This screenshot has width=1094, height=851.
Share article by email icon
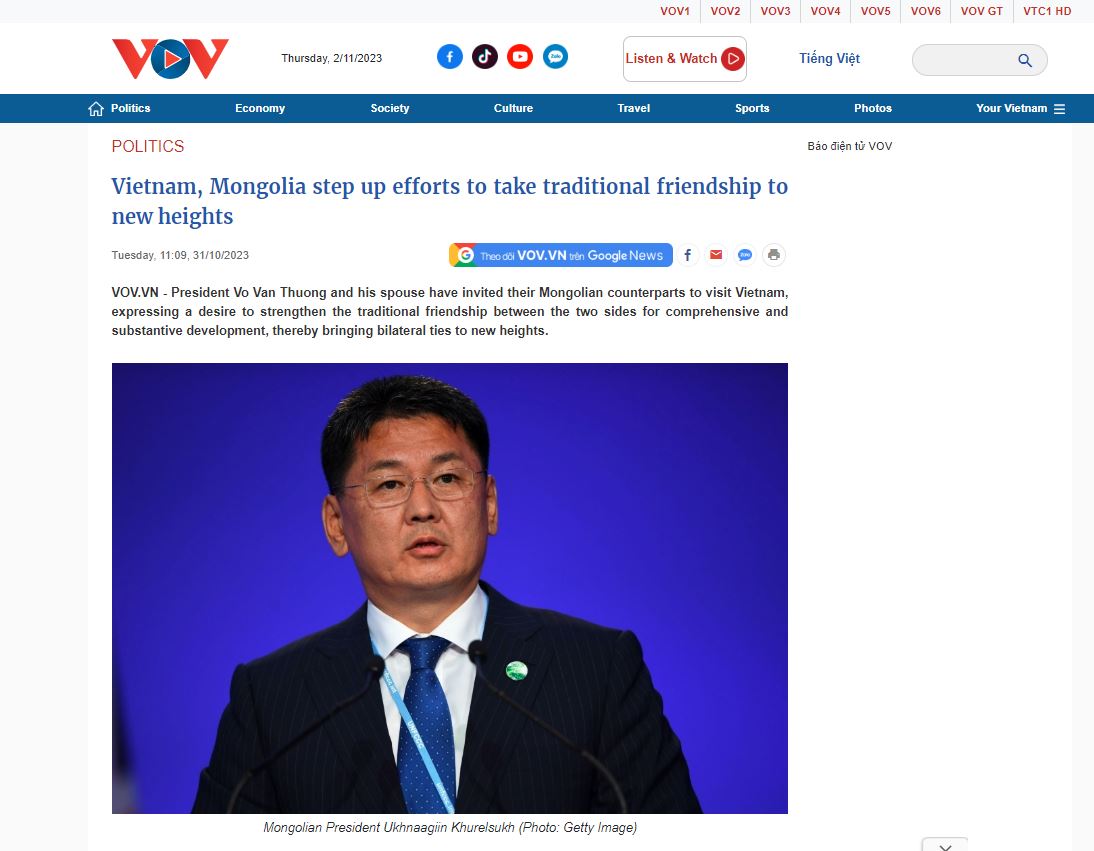tap(716, 255)
